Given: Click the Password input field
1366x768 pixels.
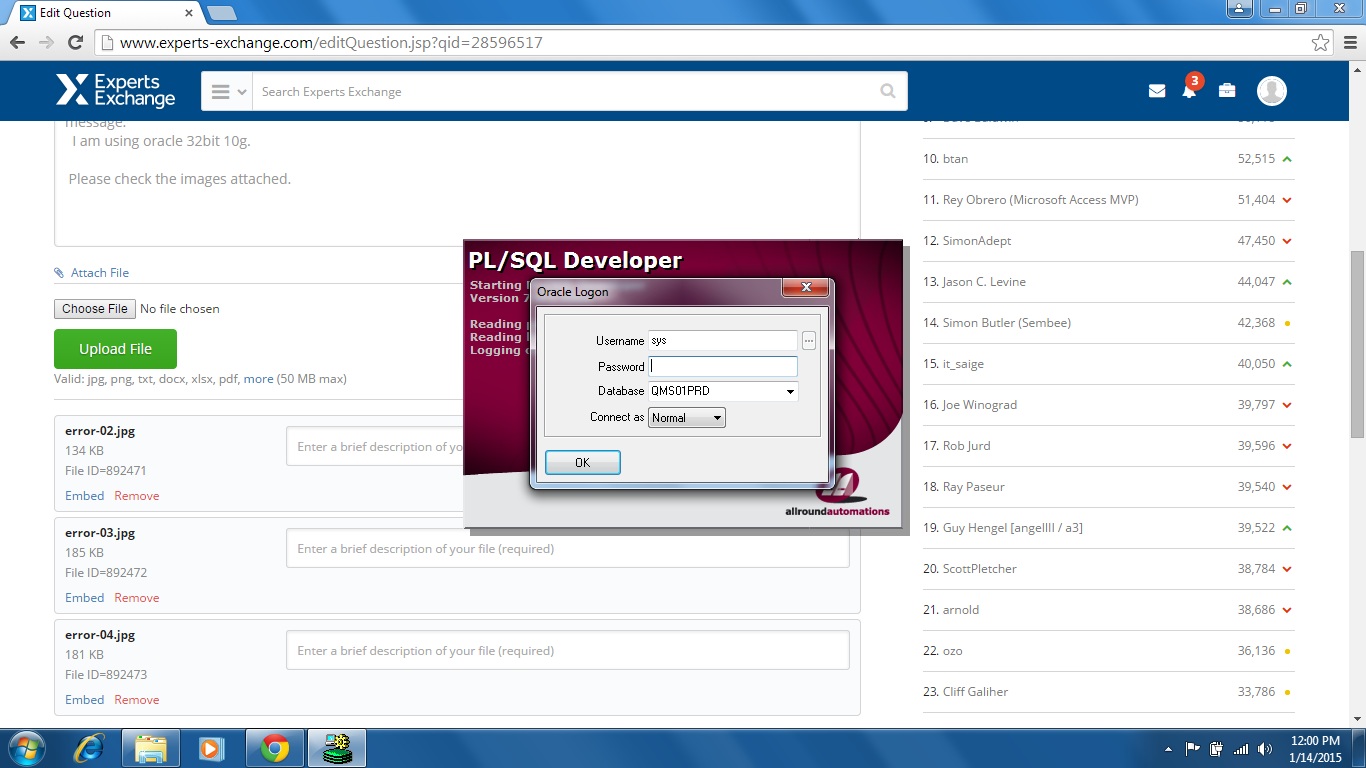Looking at the screenshot, I should 723,366.
